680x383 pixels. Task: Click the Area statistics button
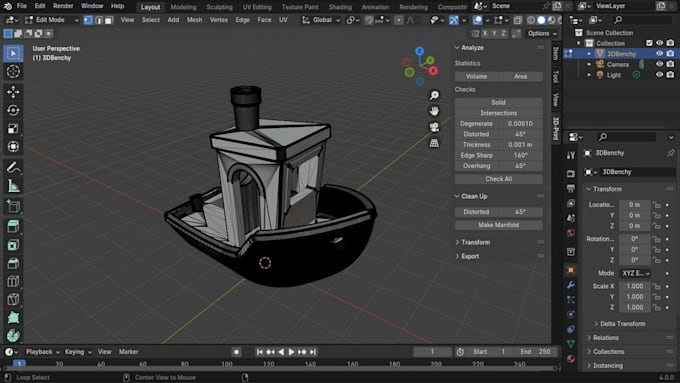[520, 76]
